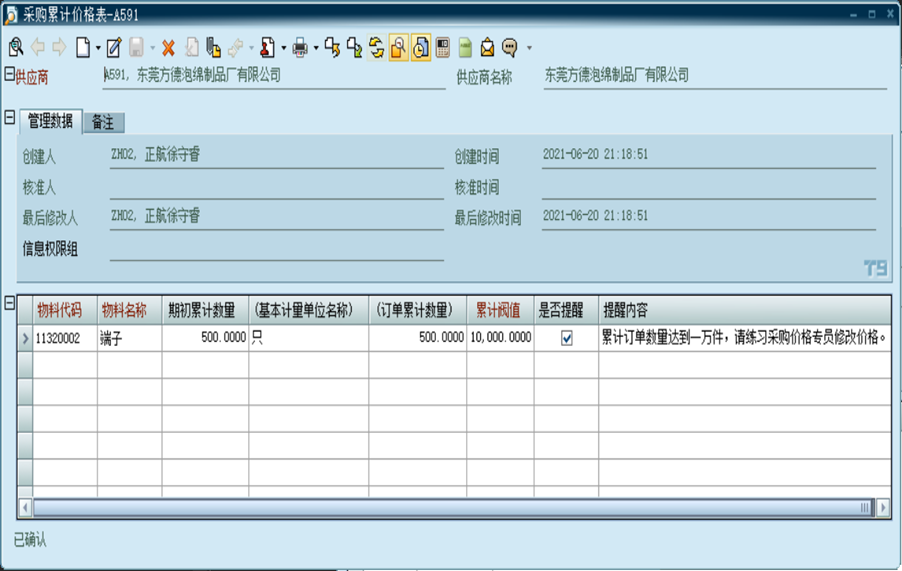Collapse the 供应商 header section
This screenshot has width=902, height=571.
pos(9,74)
